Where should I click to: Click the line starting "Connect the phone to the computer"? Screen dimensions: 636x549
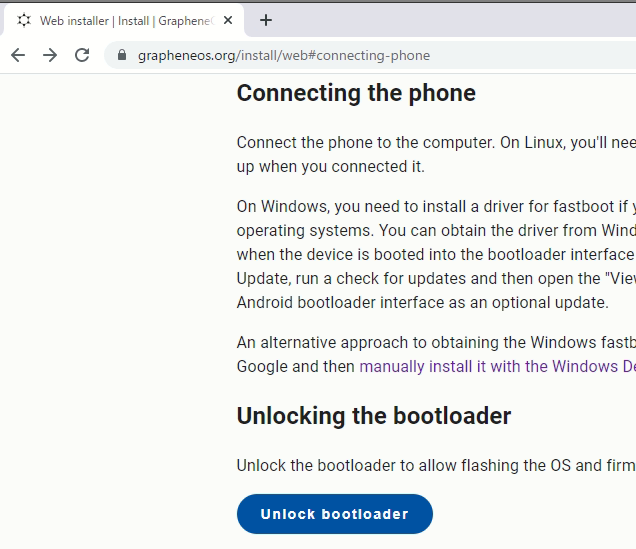[x=436, y=143]
